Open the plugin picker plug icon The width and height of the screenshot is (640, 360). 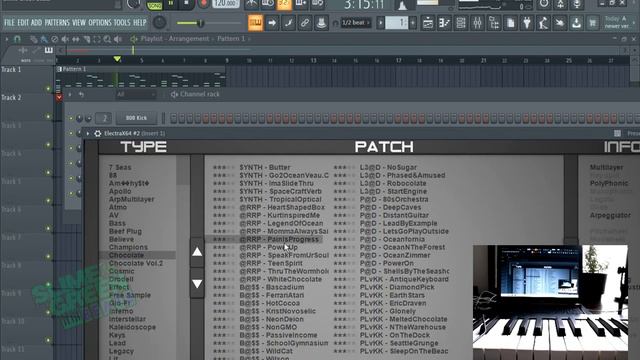click(527, 23)
